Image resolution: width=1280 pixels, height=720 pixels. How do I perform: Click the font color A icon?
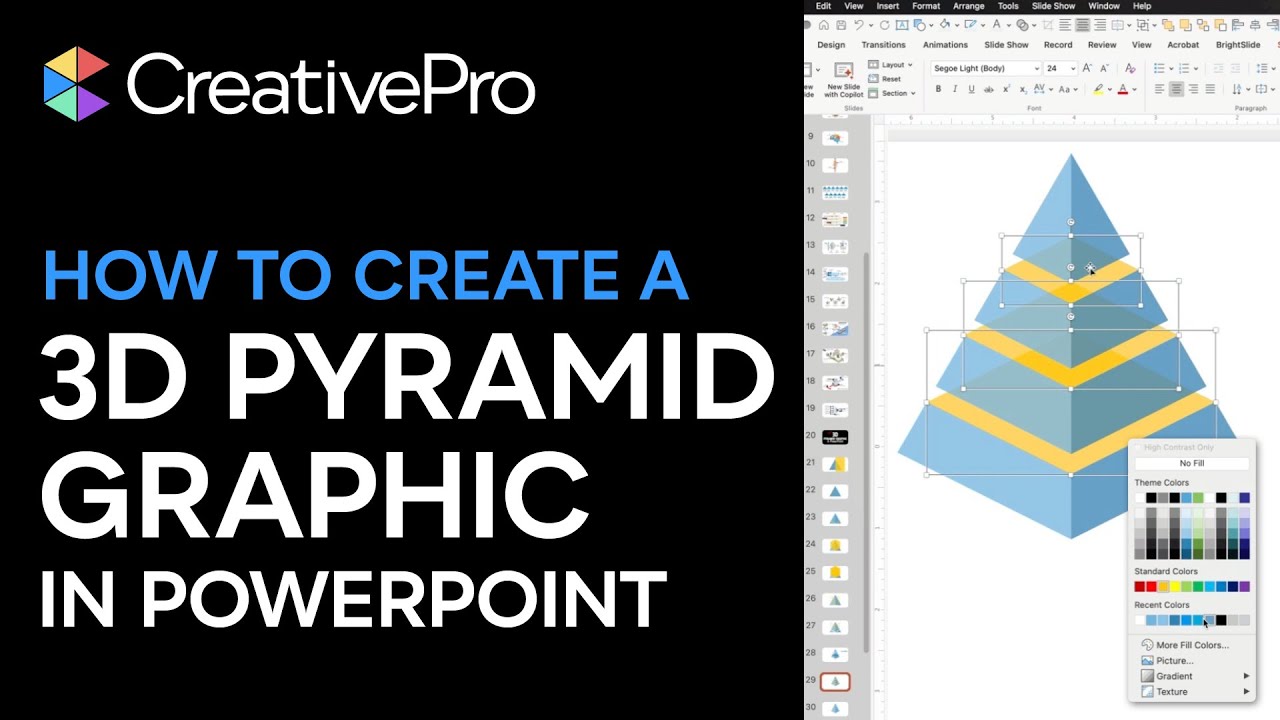point(1123,89)
